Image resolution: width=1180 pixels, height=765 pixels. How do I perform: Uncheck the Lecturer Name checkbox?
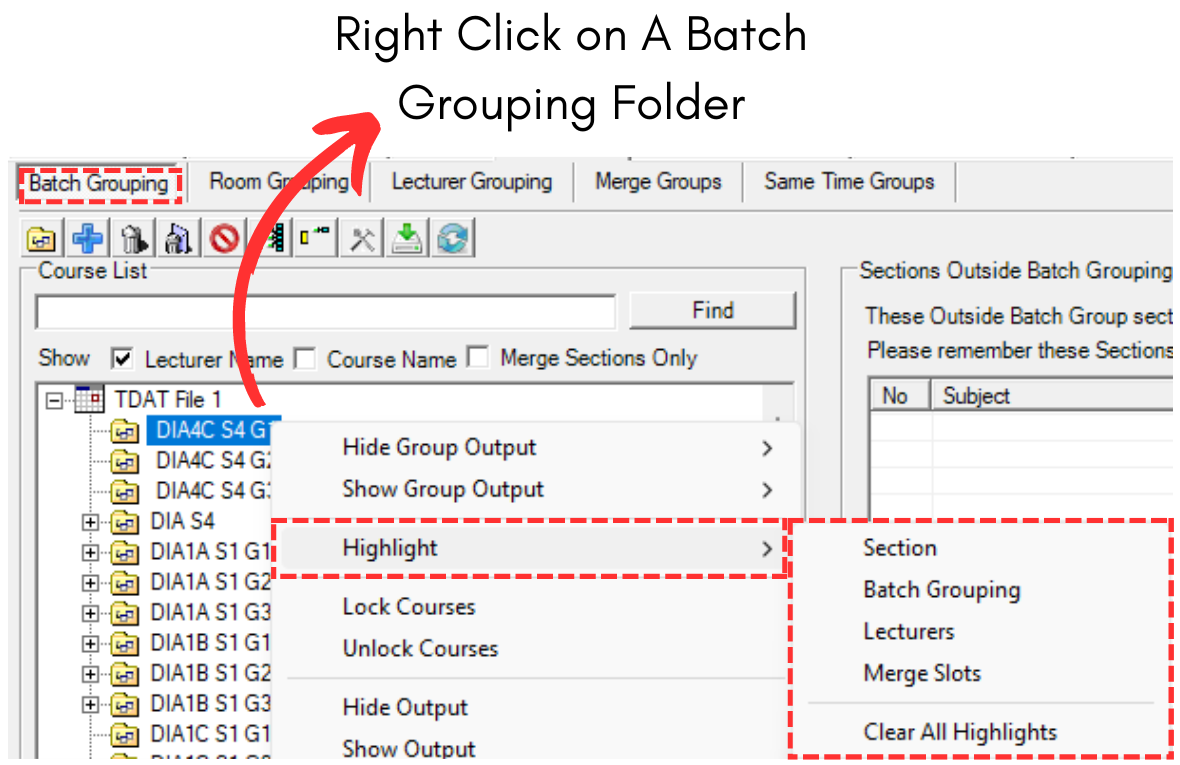(x=123, y=358)
